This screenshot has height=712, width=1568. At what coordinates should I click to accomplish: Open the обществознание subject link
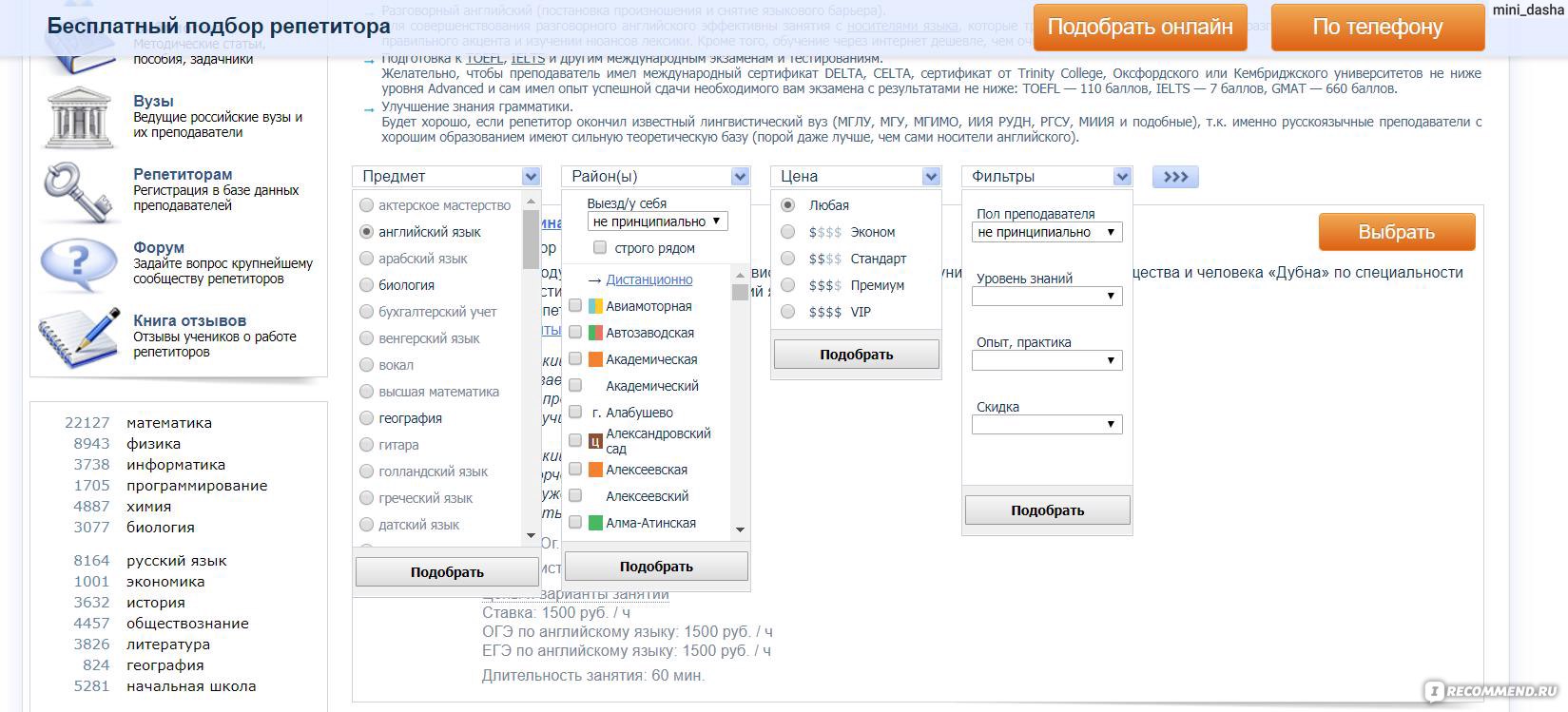click(187, 624)
